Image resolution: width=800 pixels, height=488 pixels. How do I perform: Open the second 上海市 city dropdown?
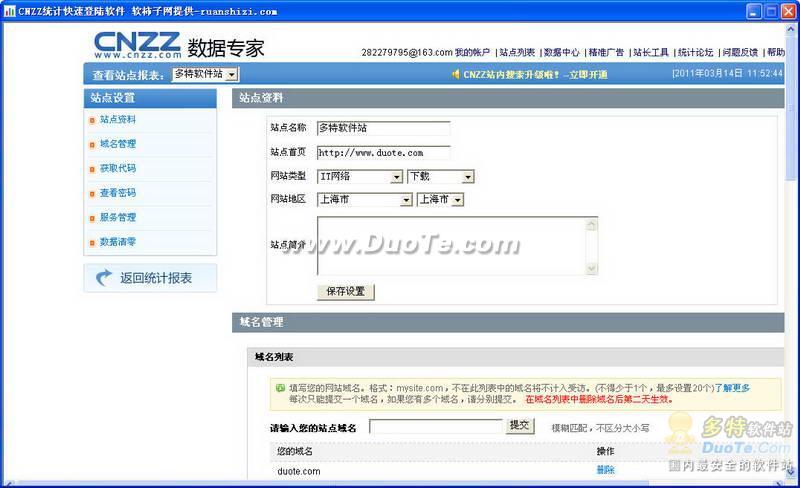[x=440, y=200]
